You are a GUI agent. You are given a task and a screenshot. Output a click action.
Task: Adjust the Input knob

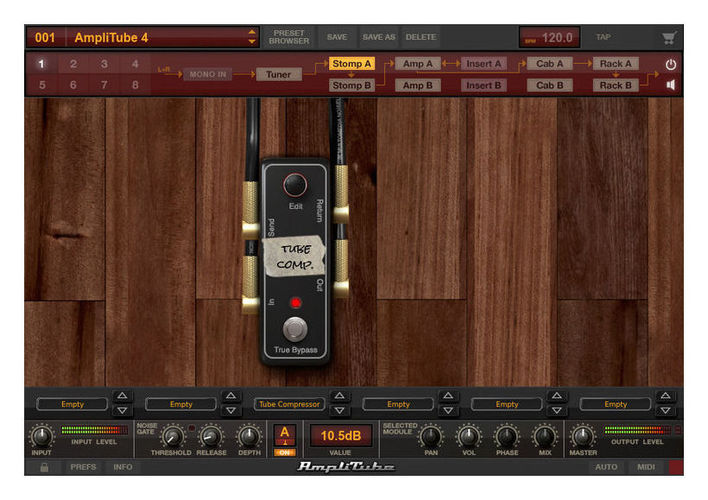pos(42,436)
